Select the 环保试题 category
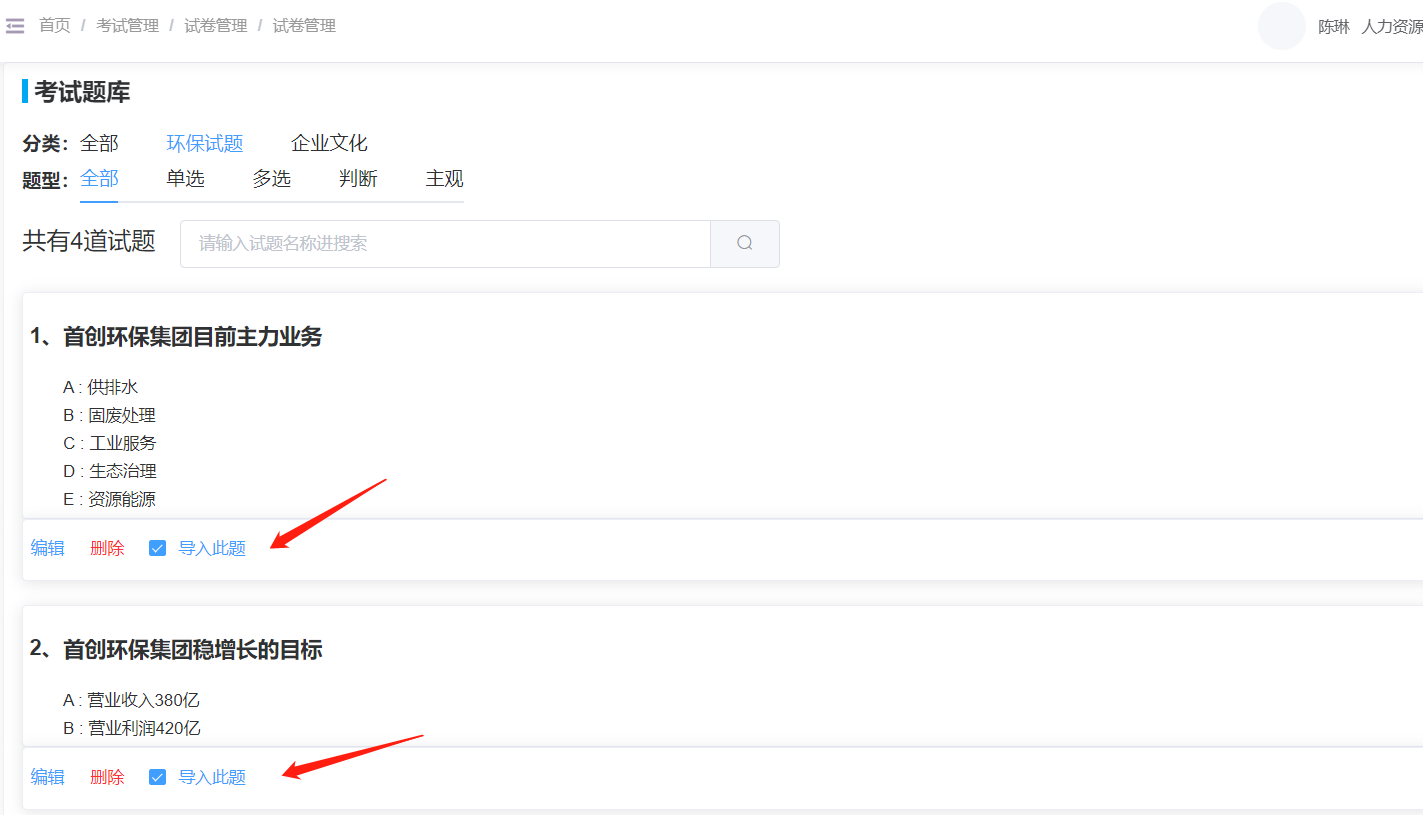The height and width of the screenshot is (815, 1423). click(x=205, y=143)
